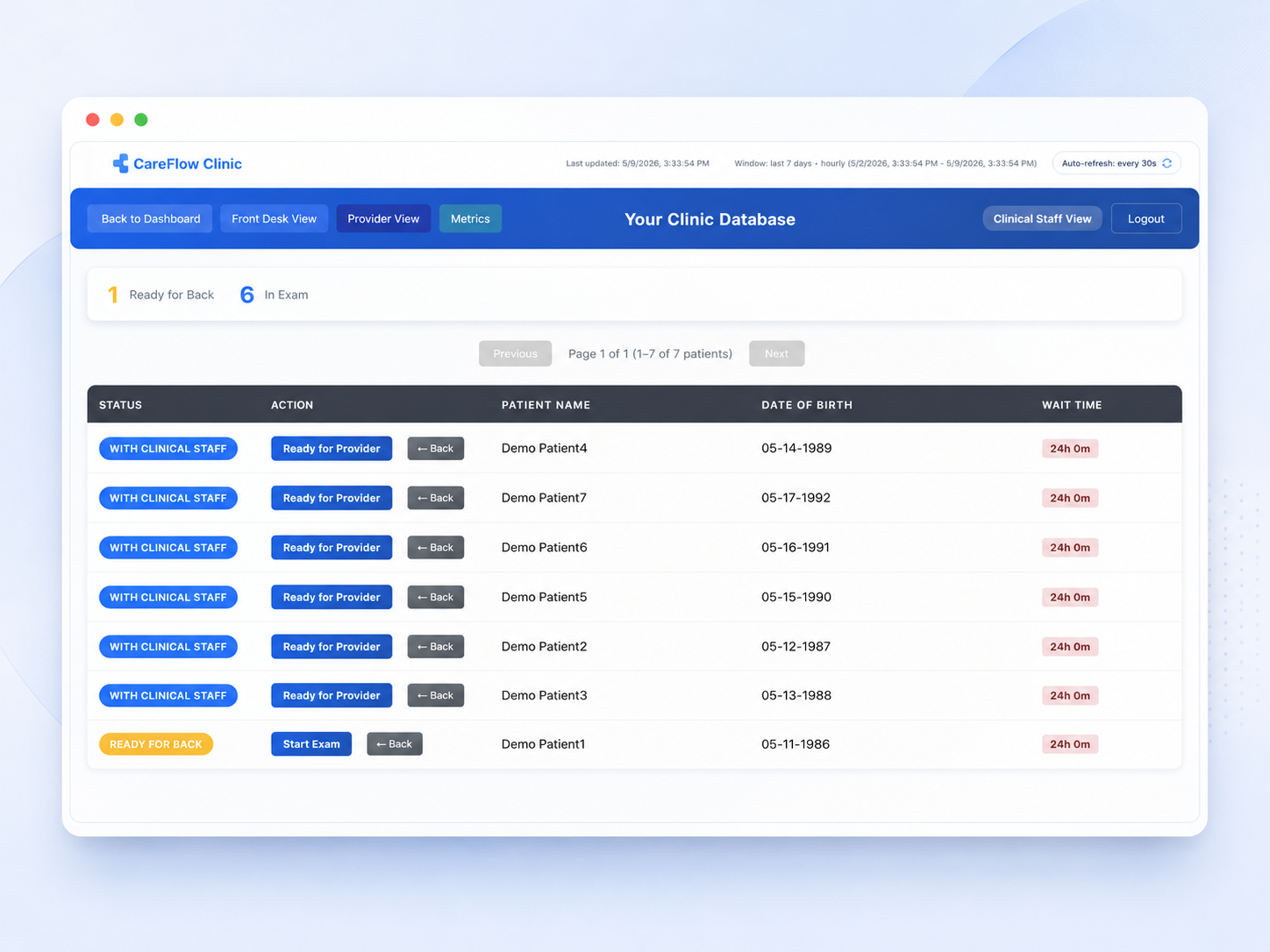The height and width of the screenshot is (952, 1270).
Task: Click the name Demo Patient5
Action: [x=544, y=597]
